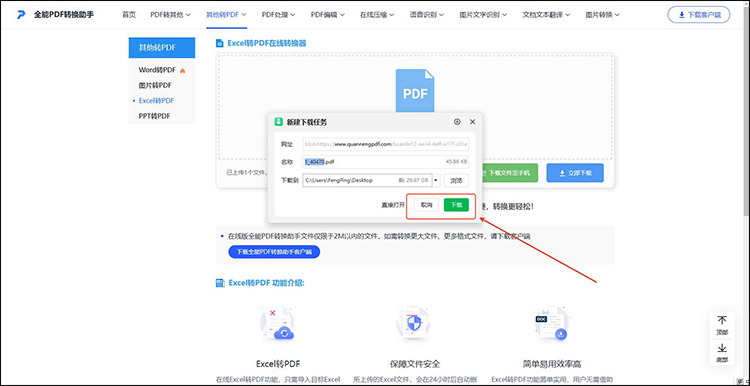The image size is (750, 386).
Task: Expand the PDF处理 dropdown menu
Action: [278, 15]
